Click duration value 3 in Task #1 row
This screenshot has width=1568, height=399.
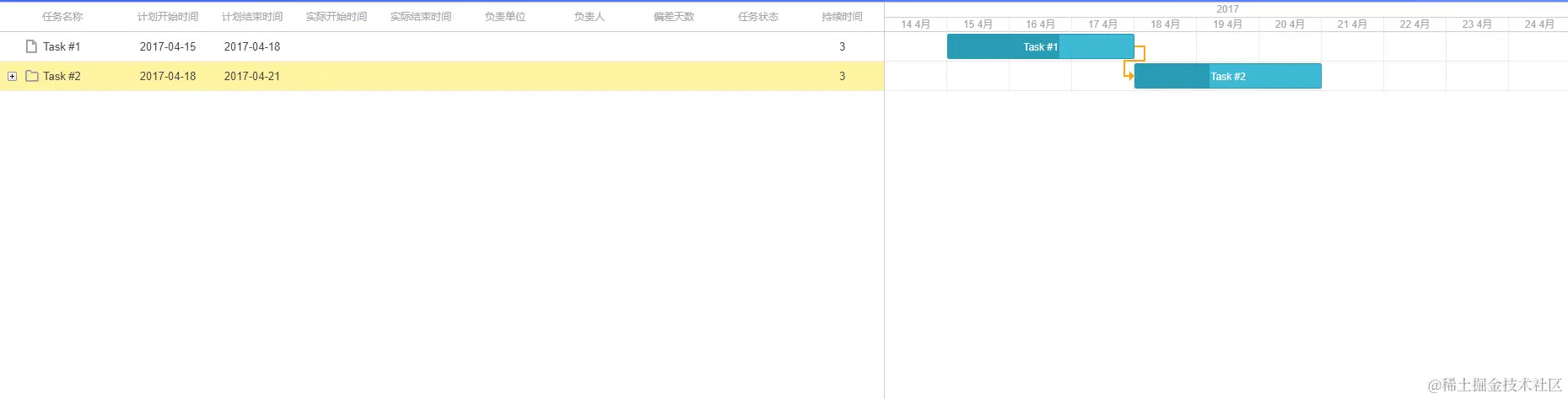842,46
